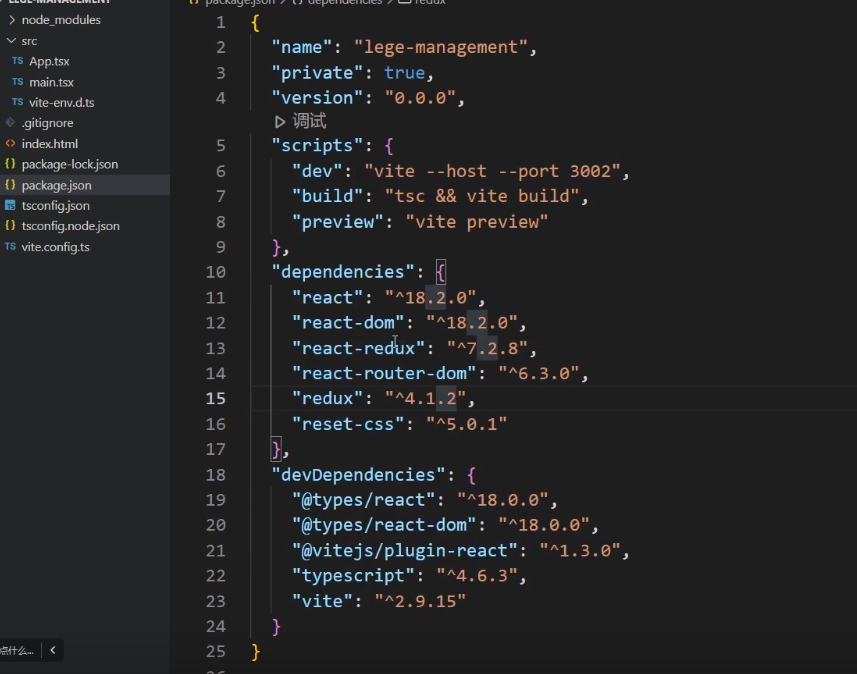Screen dimensions: 857x674
Task: Click the "react-dom" key on line 12
Action: [348, 323]
